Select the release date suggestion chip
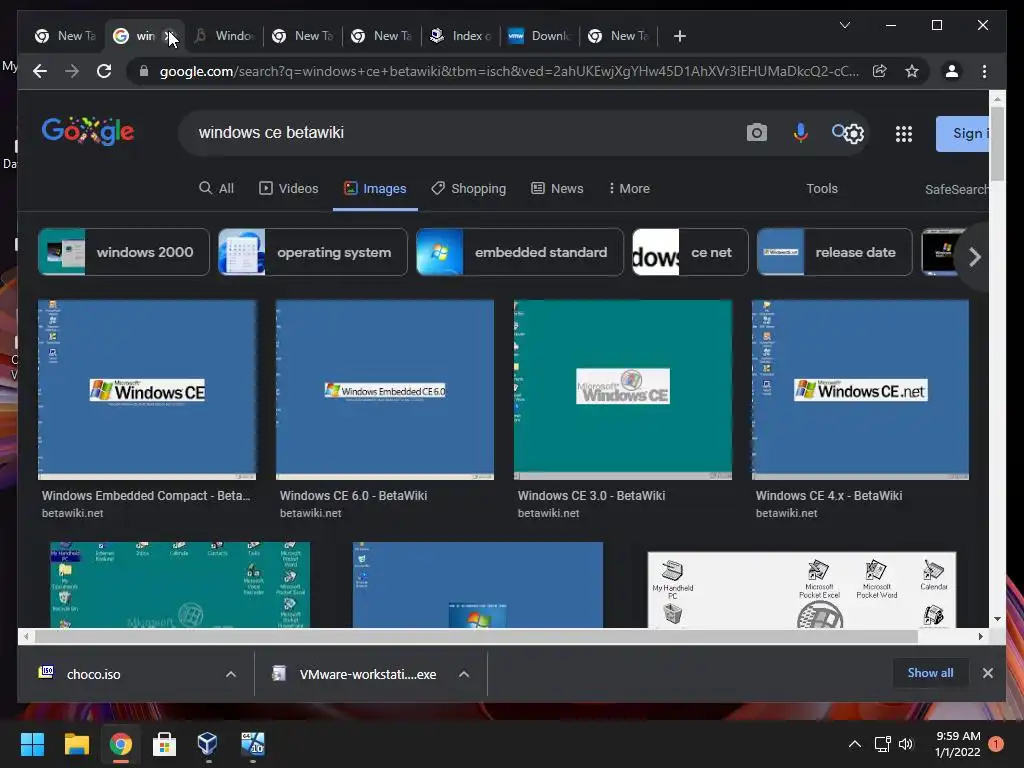Image resolution: width=1024 pixels, height=768 pixels. click(x=835, y=252)
